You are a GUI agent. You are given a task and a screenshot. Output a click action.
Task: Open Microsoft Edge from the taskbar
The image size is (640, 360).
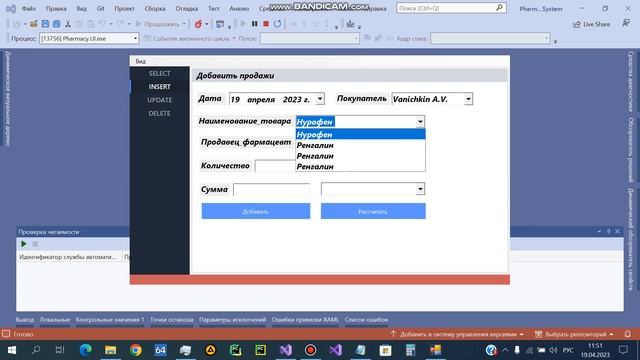[x=86, y=350]
